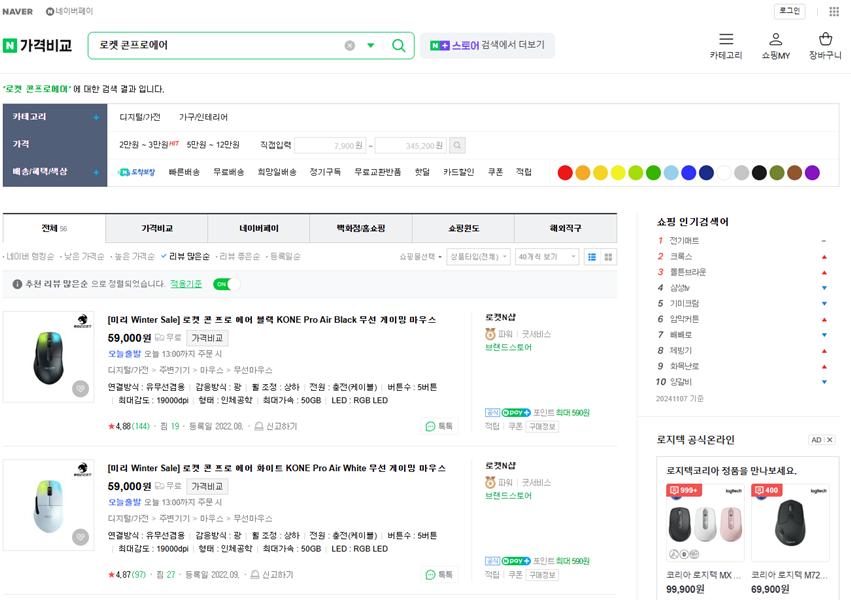Toggle 무료교환반품 filter

click(377, 172)
